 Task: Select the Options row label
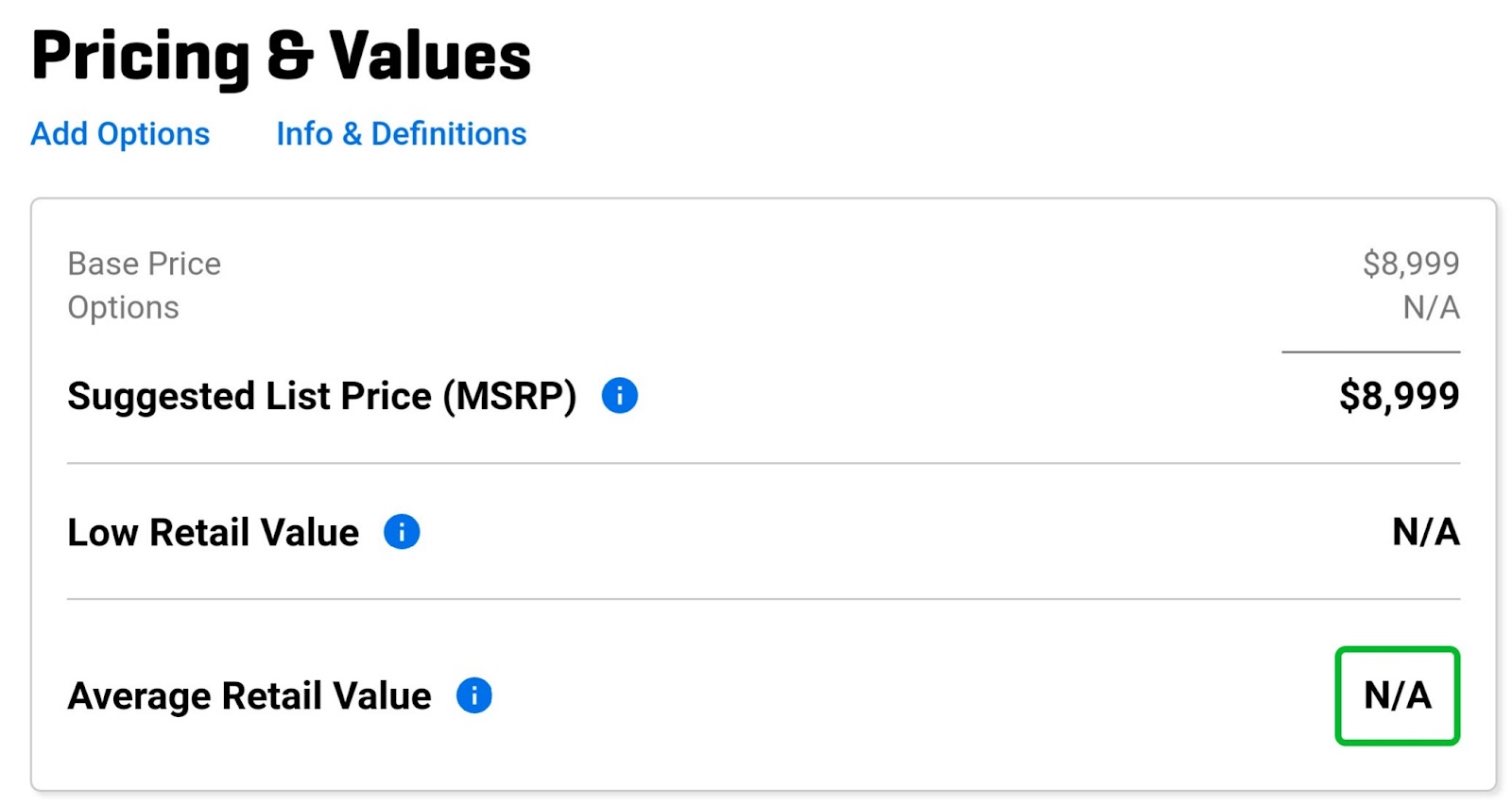click(x=123, y=308)
